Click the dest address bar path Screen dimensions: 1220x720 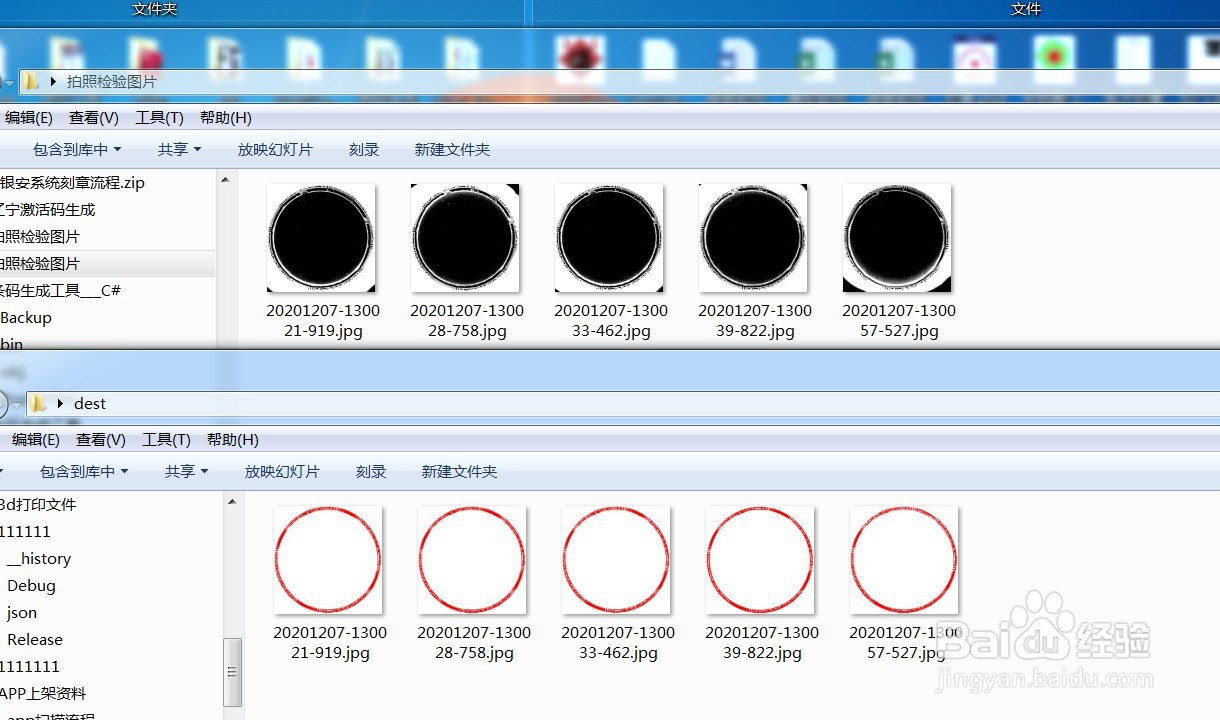point(90,404)
